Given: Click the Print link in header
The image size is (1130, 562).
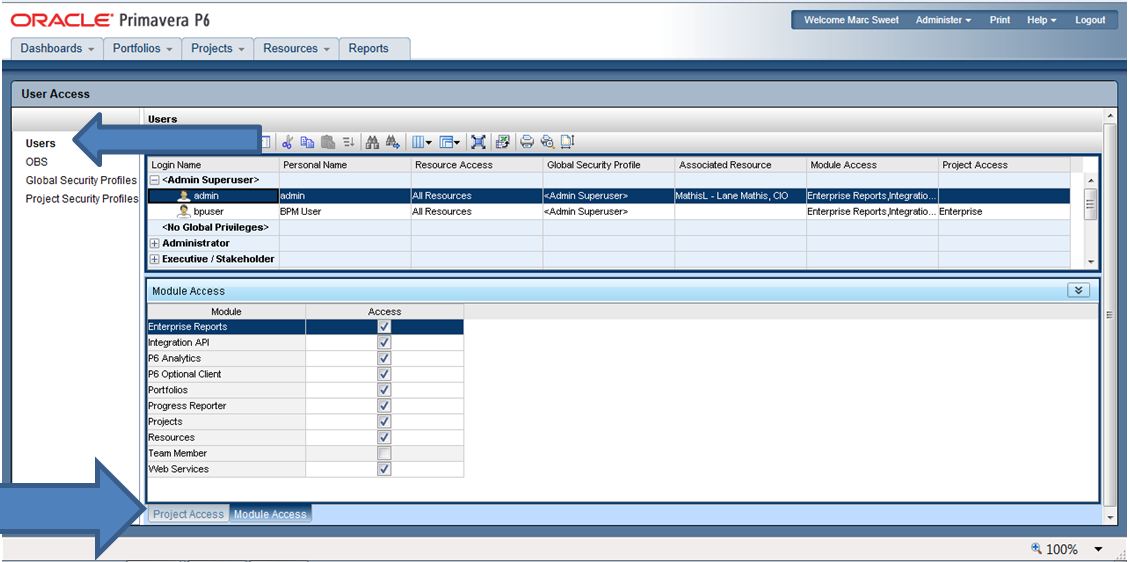Looking at the screenshot, I should pyautogui.click(x=1000, y=20).
